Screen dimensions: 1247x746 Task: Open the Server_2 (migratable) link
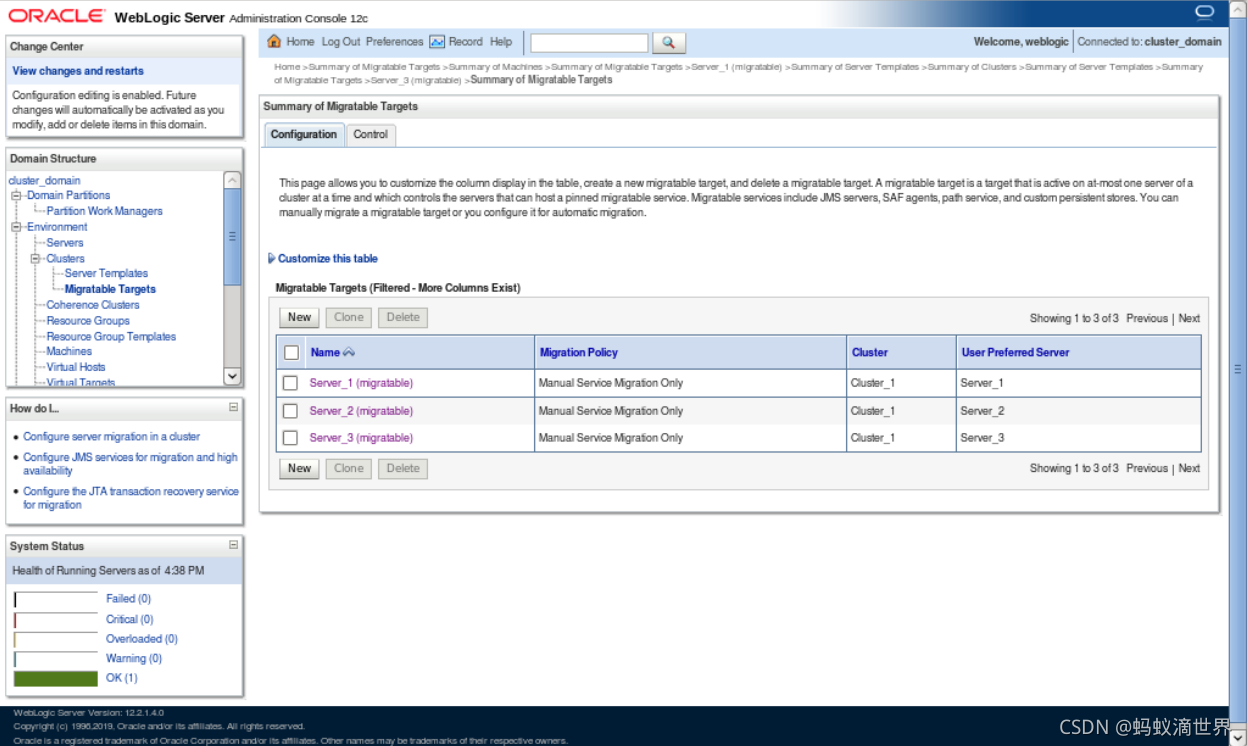pos(361,411)
